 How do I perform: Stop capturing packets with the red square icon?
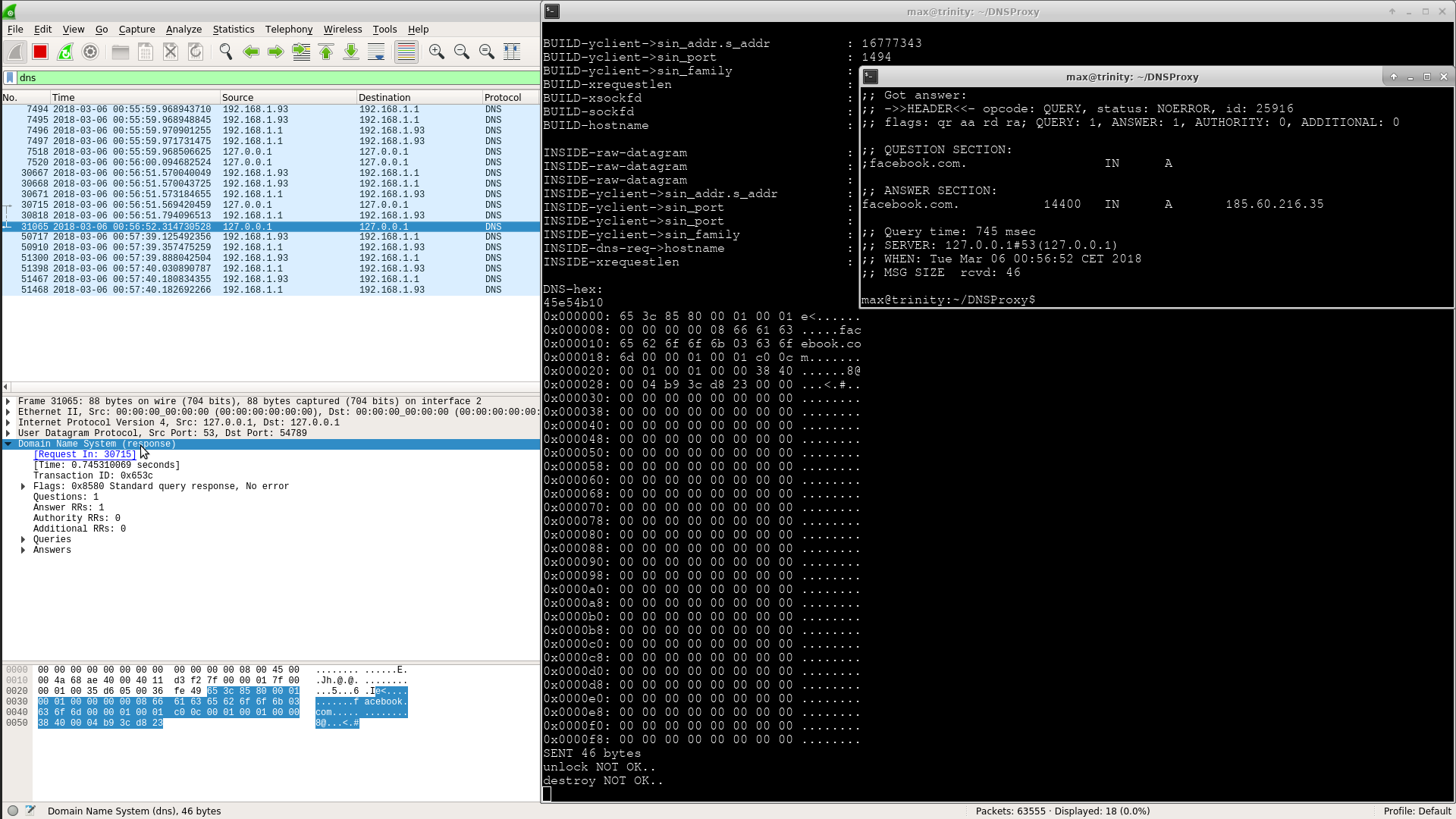(40, 52)
